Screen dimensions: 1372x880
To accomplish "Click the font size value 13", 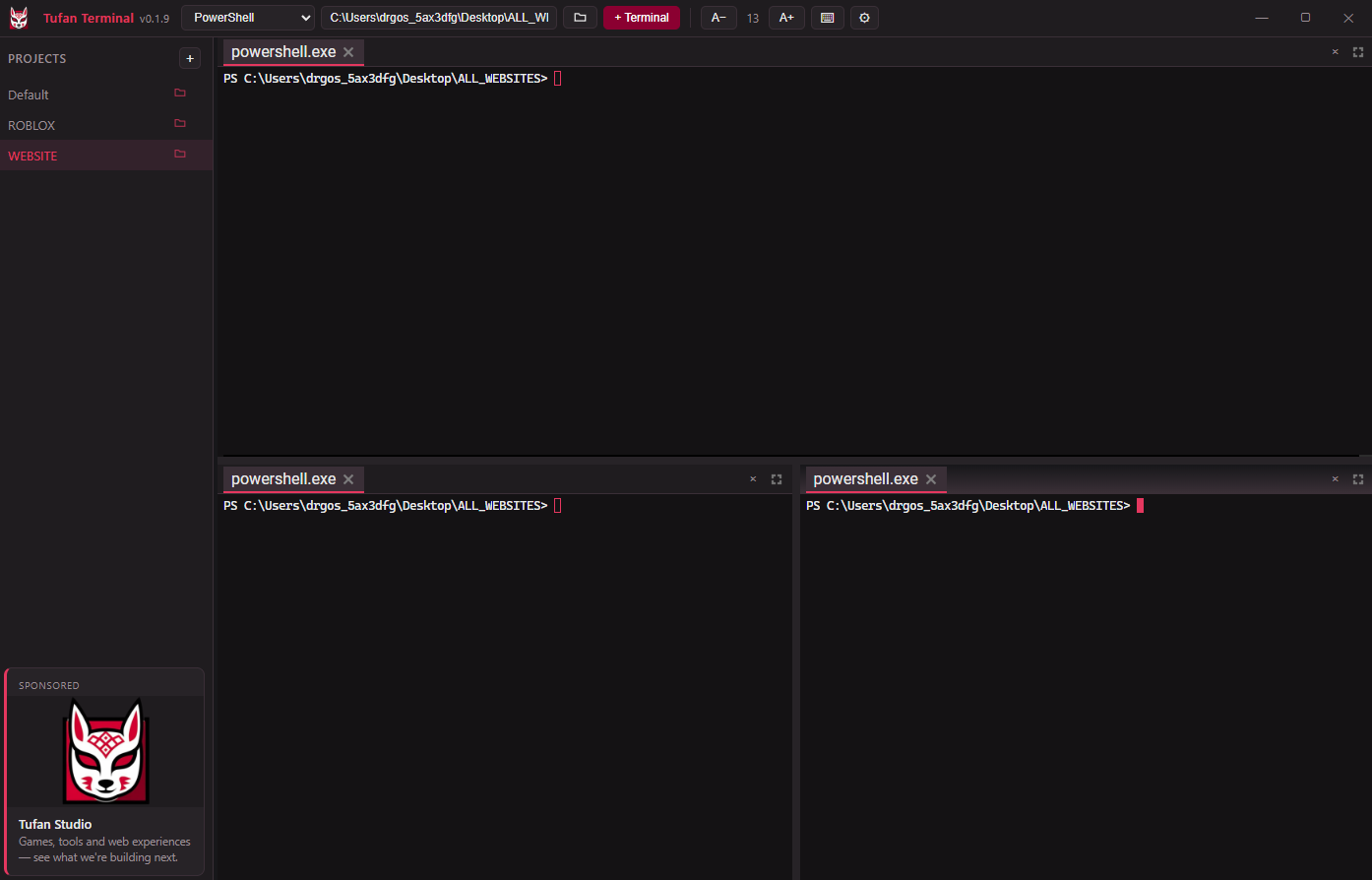I will (753, 19).
